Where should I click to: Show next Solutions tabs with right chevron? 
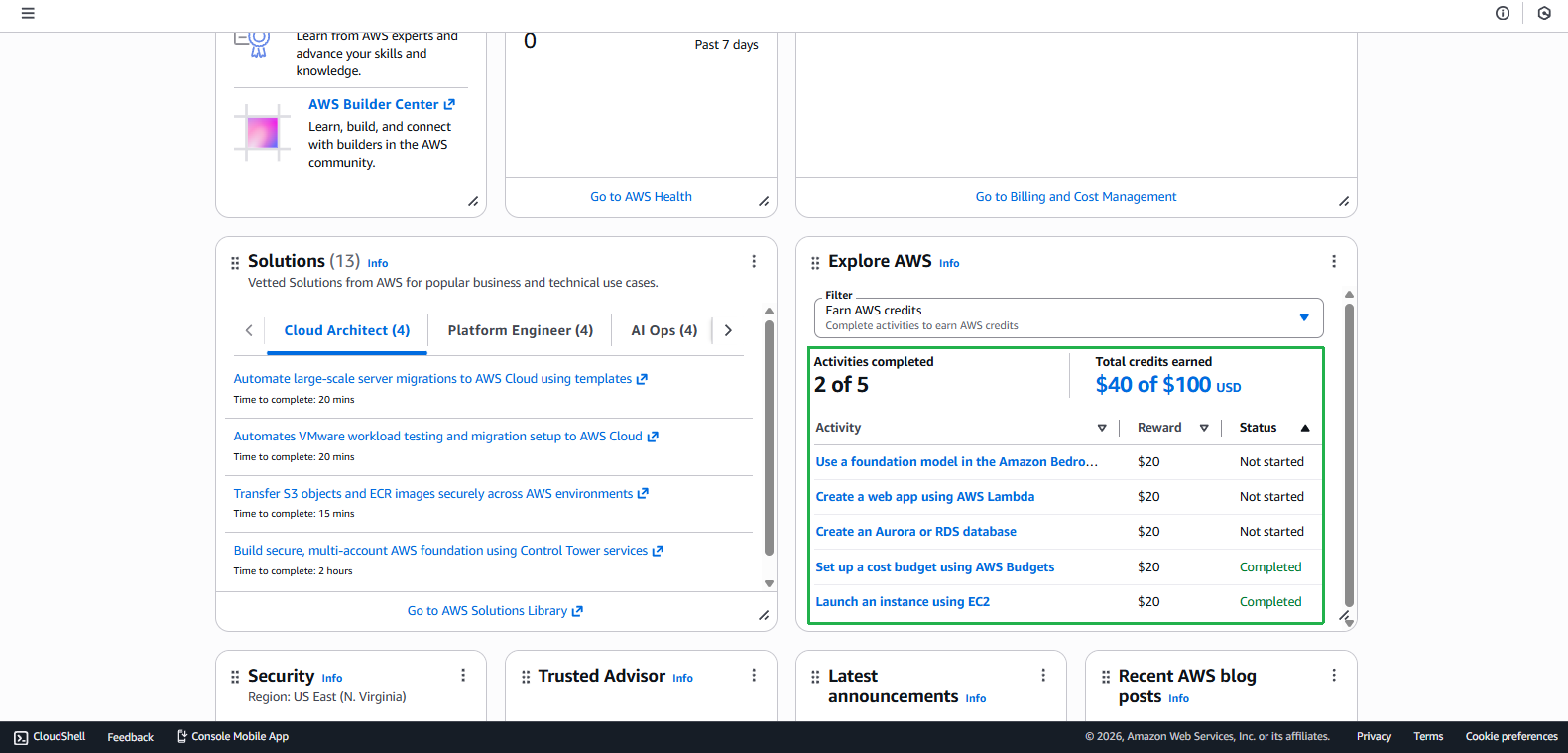click(x=728, y=330)
